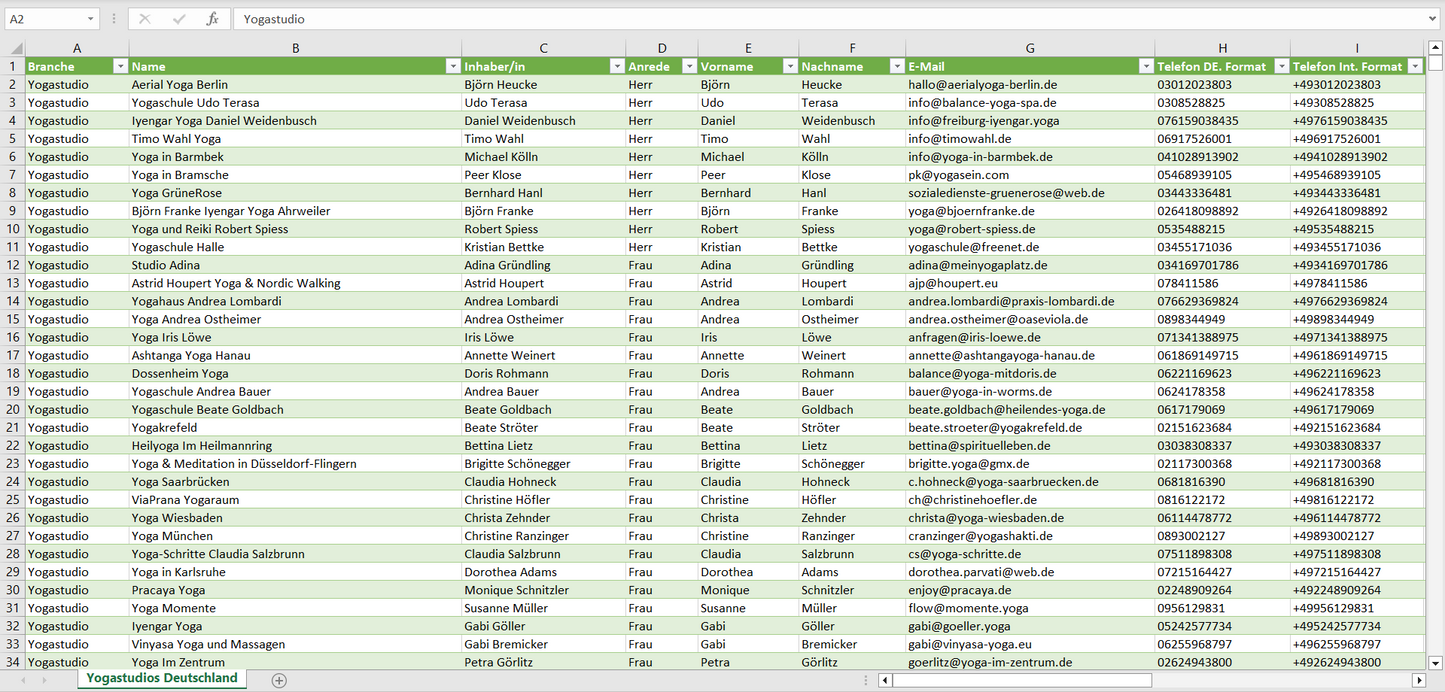This screenshot has height=692, width=1445.
Task: Open the Nachname column filter dropdown
Action: click(896, 67)
